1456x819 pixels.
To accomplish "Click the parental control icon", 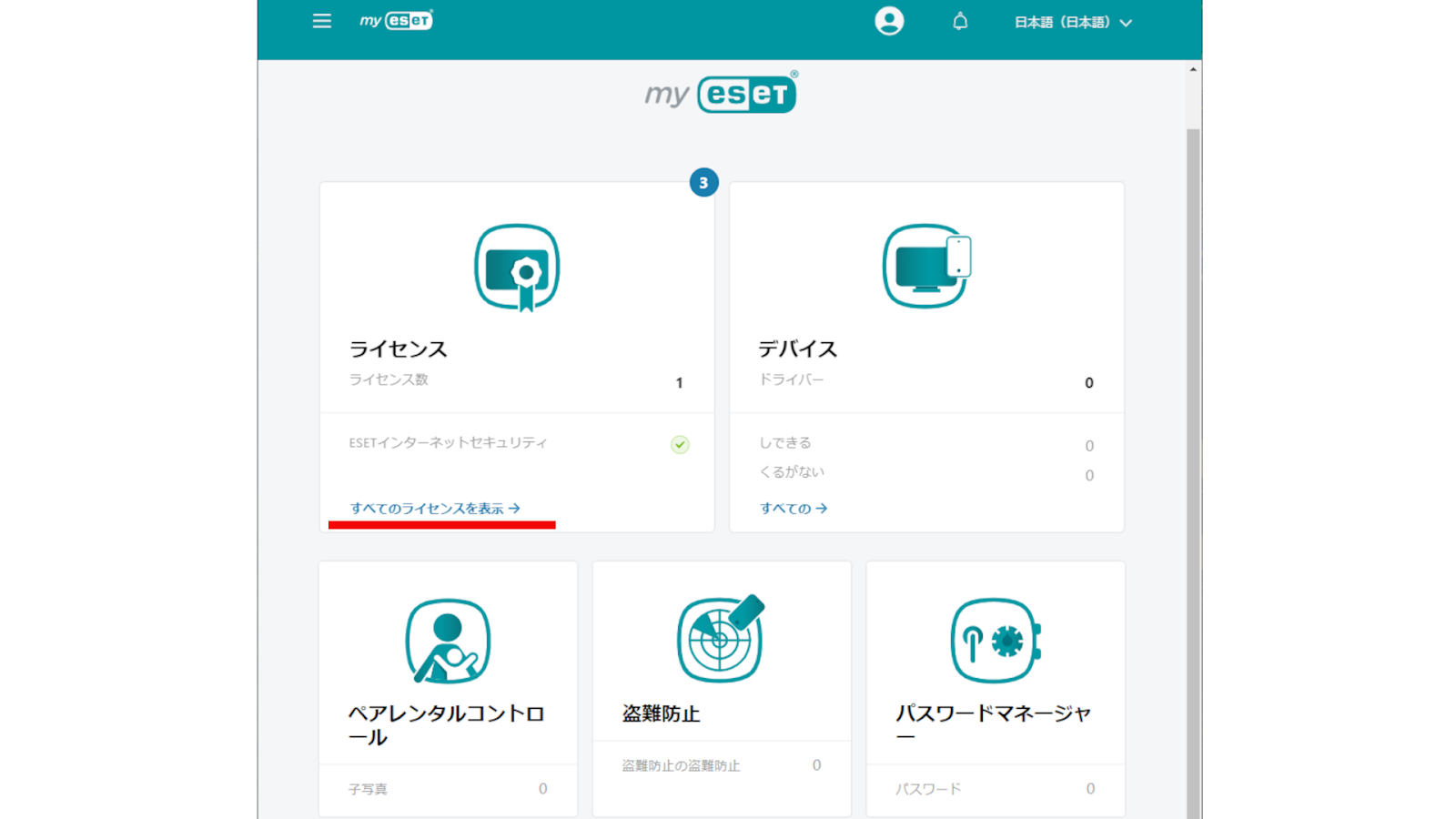I will click(448, 641).
